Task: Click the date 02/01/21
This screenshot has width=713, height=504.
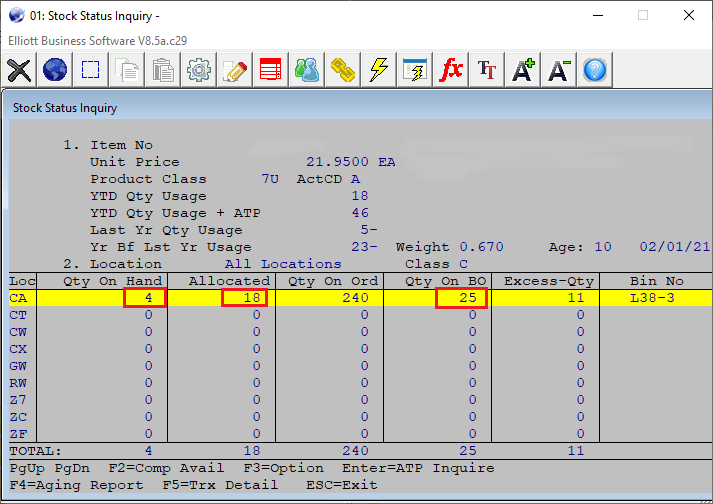Action: coord(675,247)
